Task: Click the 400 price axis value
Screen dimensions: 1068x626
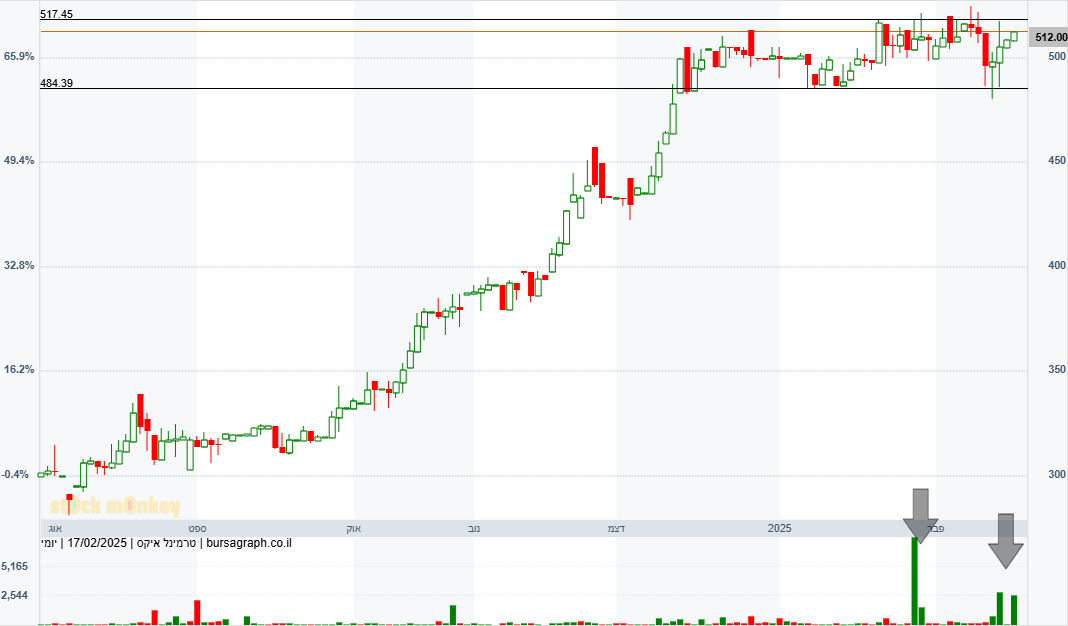Action: (x=1057, y=266)
